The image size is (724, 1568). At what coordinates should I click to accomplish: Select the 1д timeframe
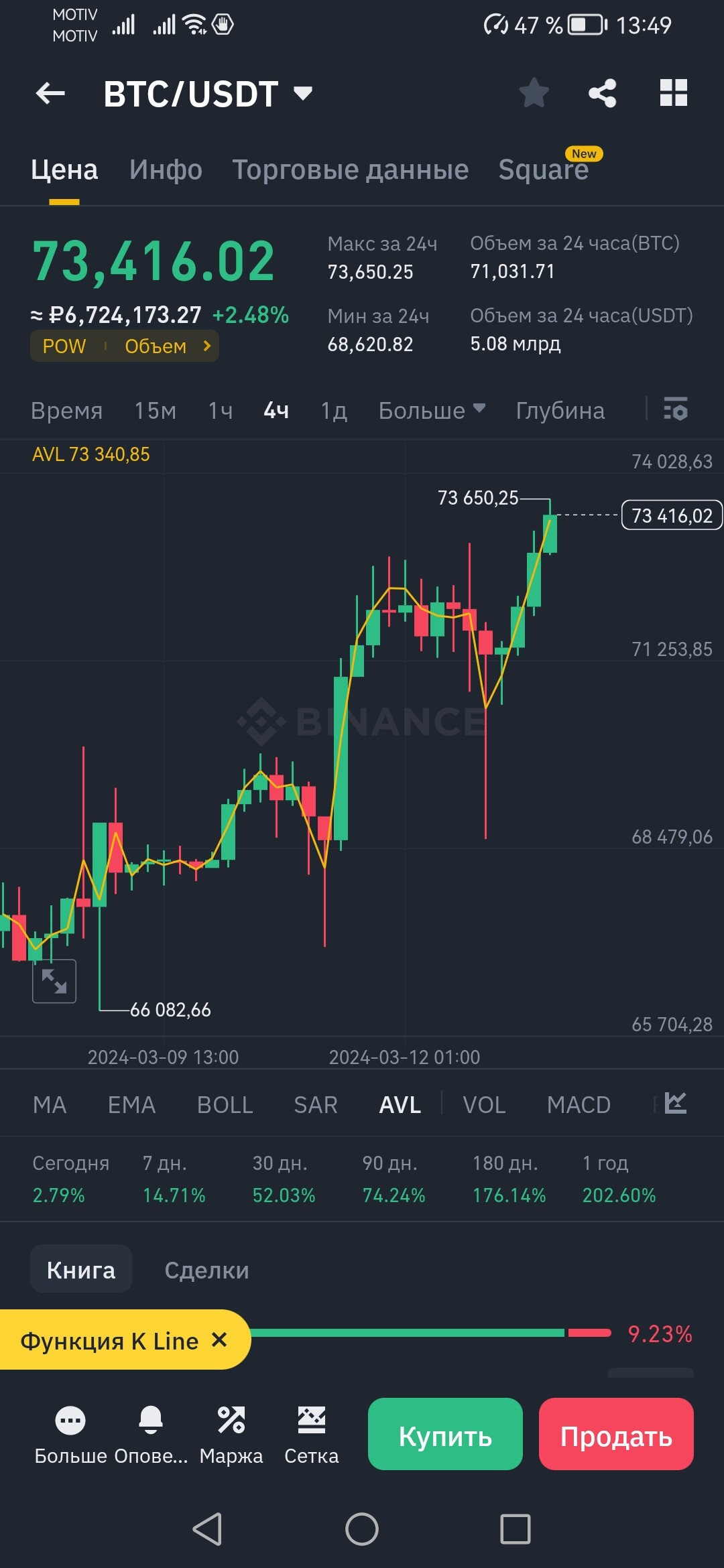(334, 410)
